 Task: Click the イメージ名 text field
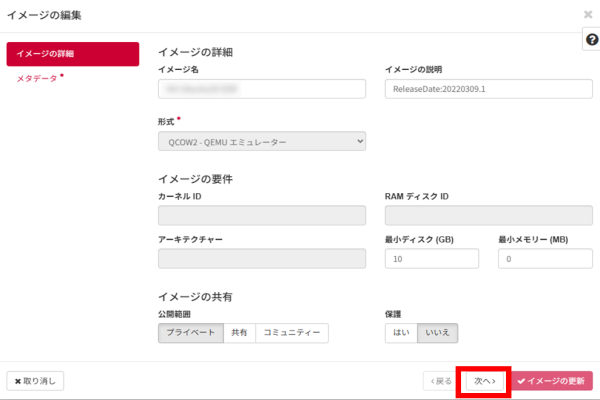[261, 88]
